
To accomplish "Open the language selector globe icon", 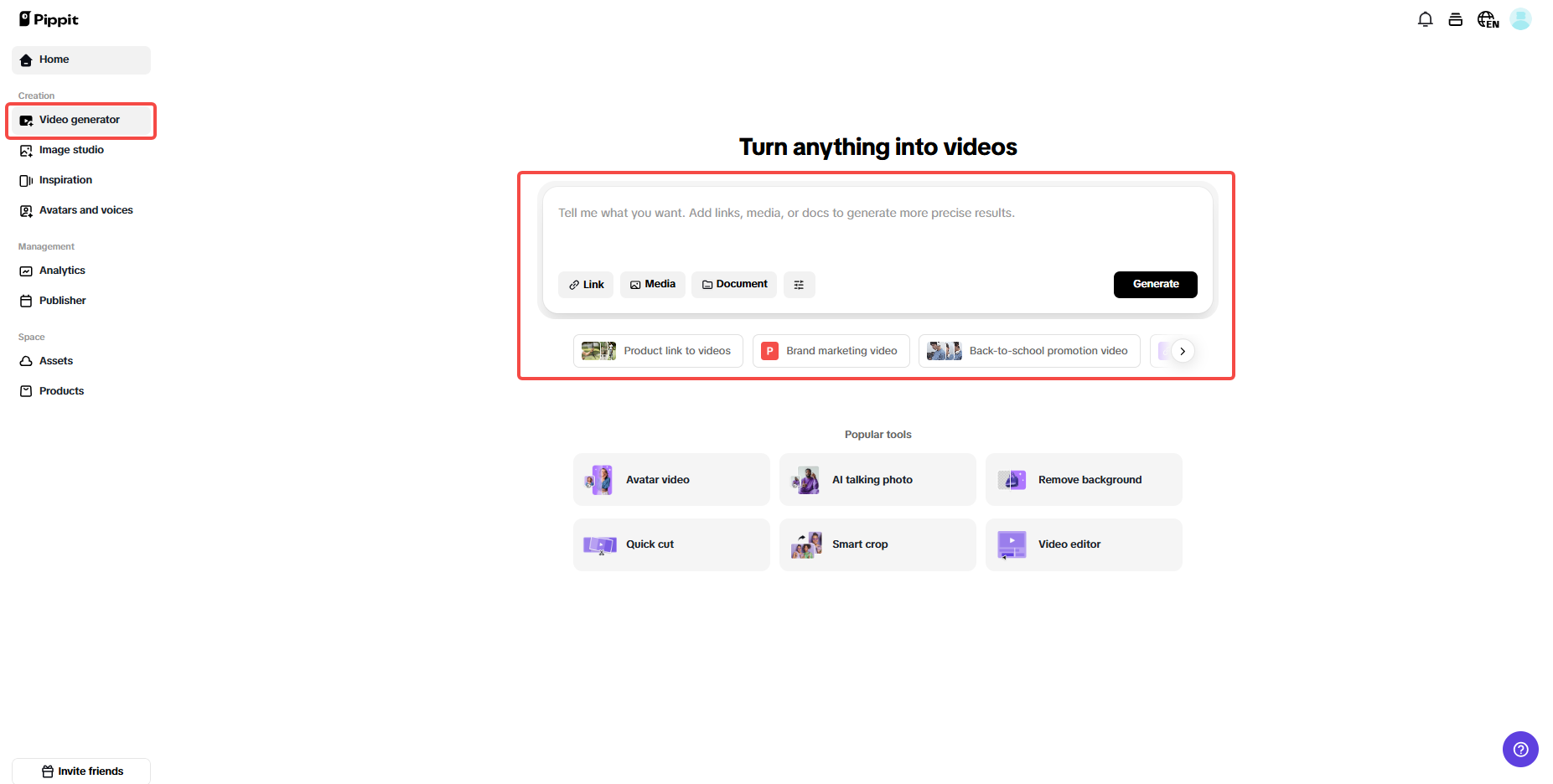I will point(1488,18).
